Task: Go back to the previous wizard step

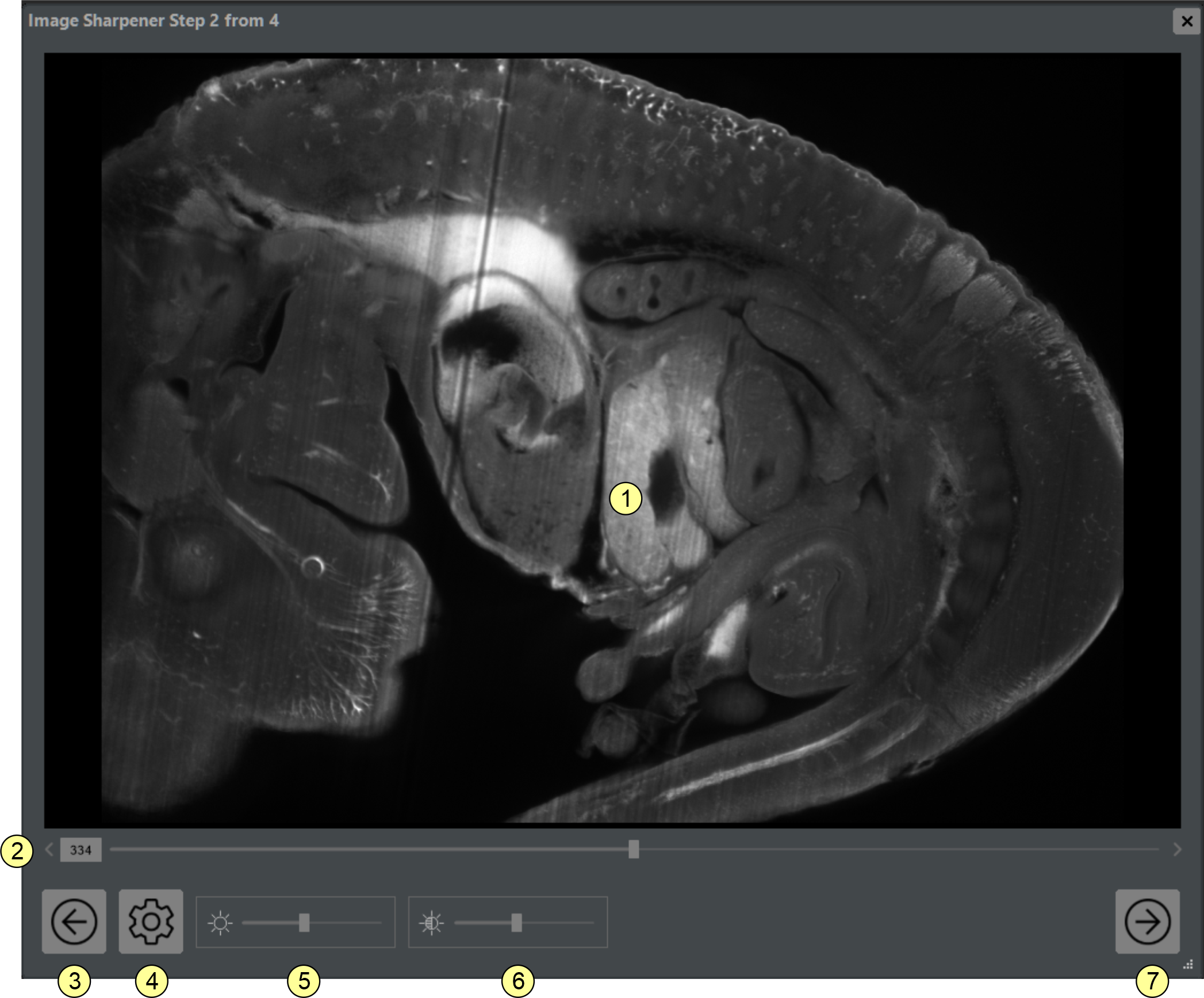Action: coord(74,921)
